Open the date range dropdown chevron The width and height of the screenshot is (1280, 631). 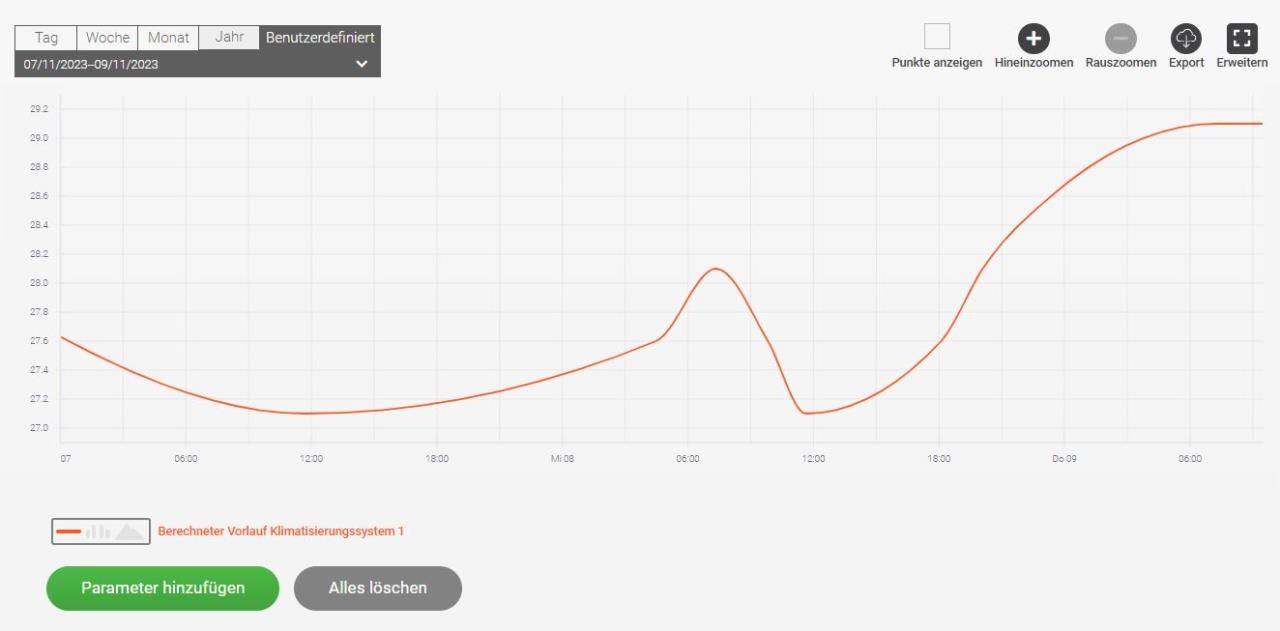pos(362,64)
